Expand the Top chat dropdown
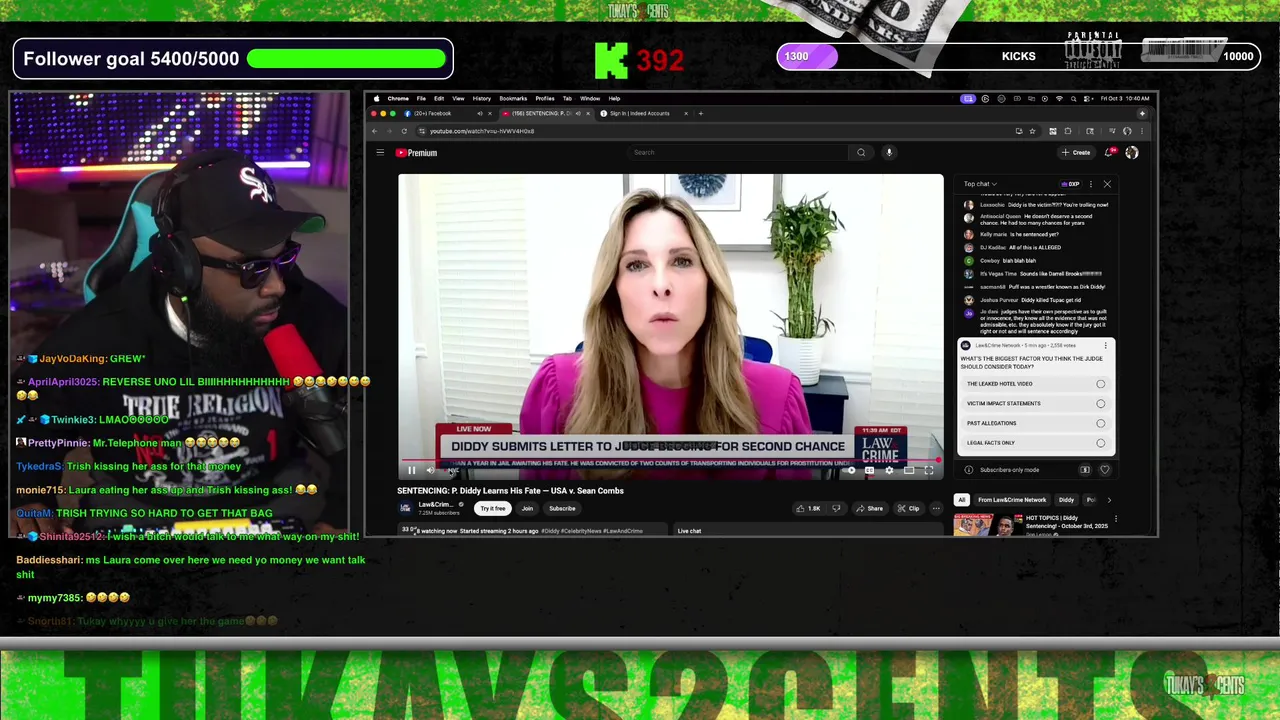This screenshot has width=1280, height=720. pos(980,184)
